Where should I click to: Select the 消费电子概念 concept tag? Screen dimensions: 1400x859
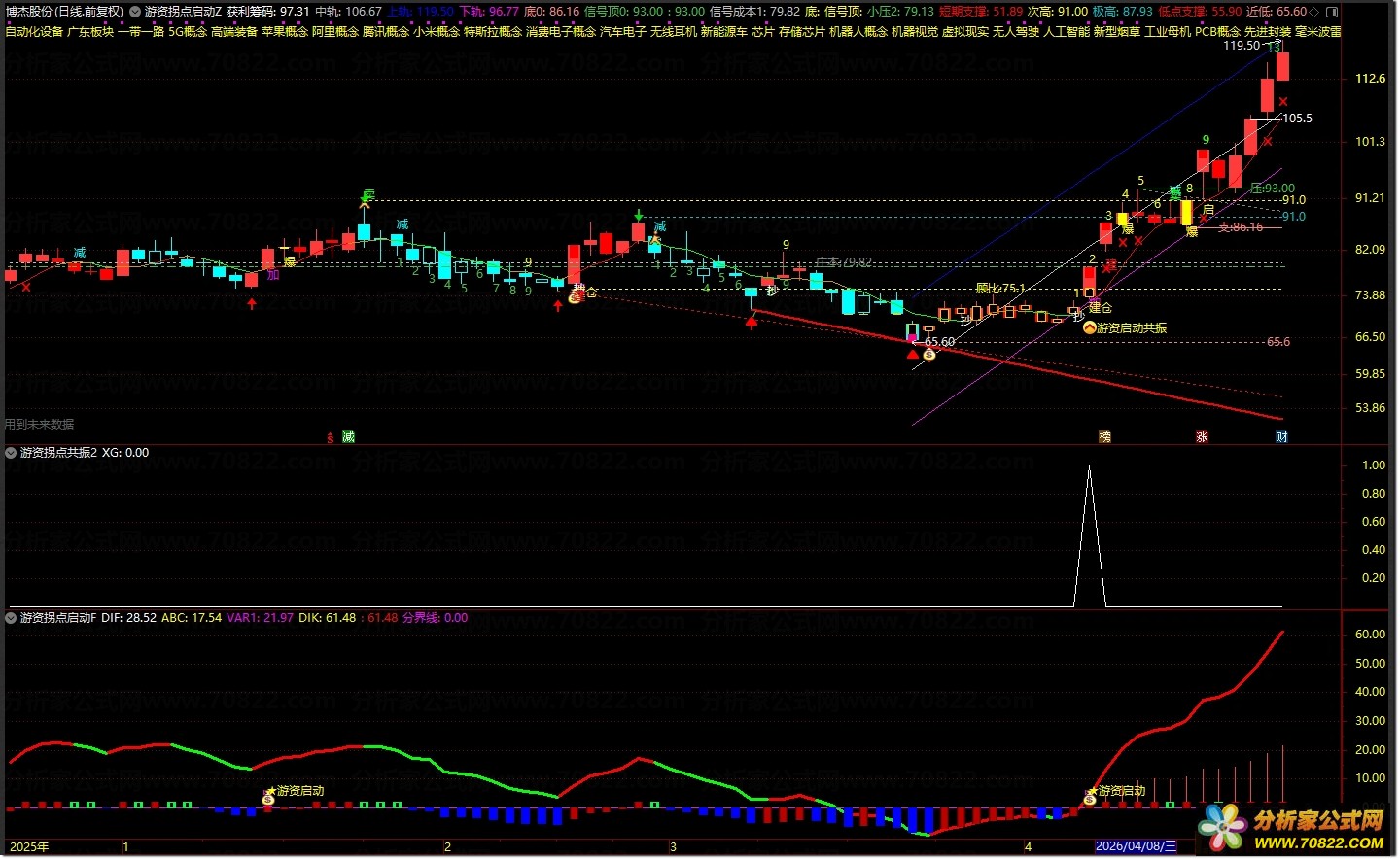(x=561, y=32)
